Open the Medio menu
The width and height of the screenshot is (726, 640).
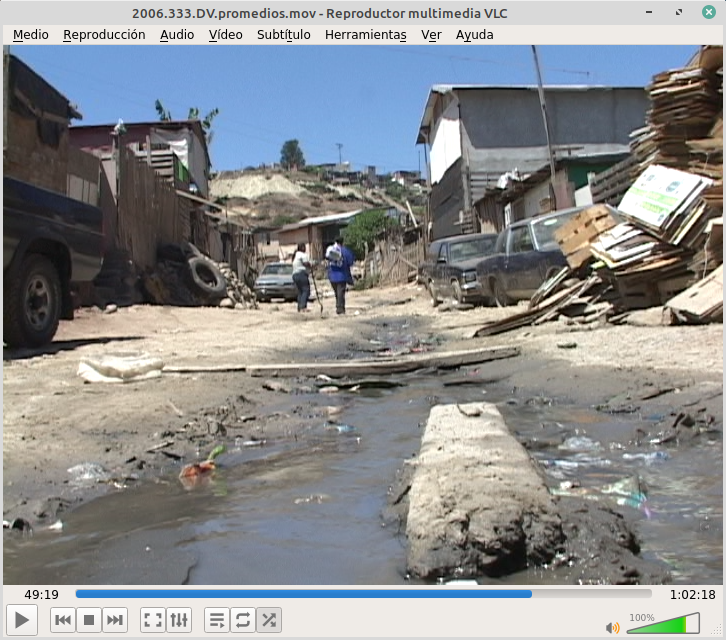tap(31, 35)
